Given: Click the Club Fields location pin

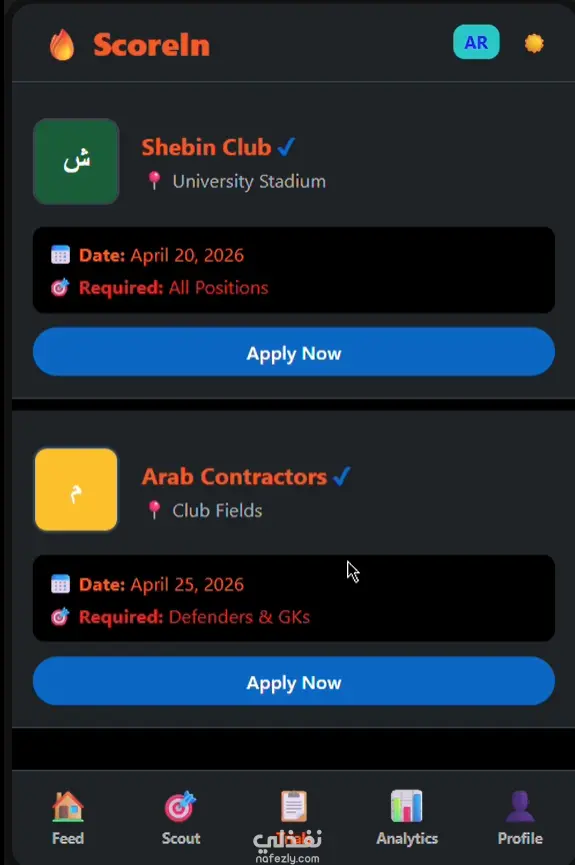Looking at the screenshot, I should 155,510.
